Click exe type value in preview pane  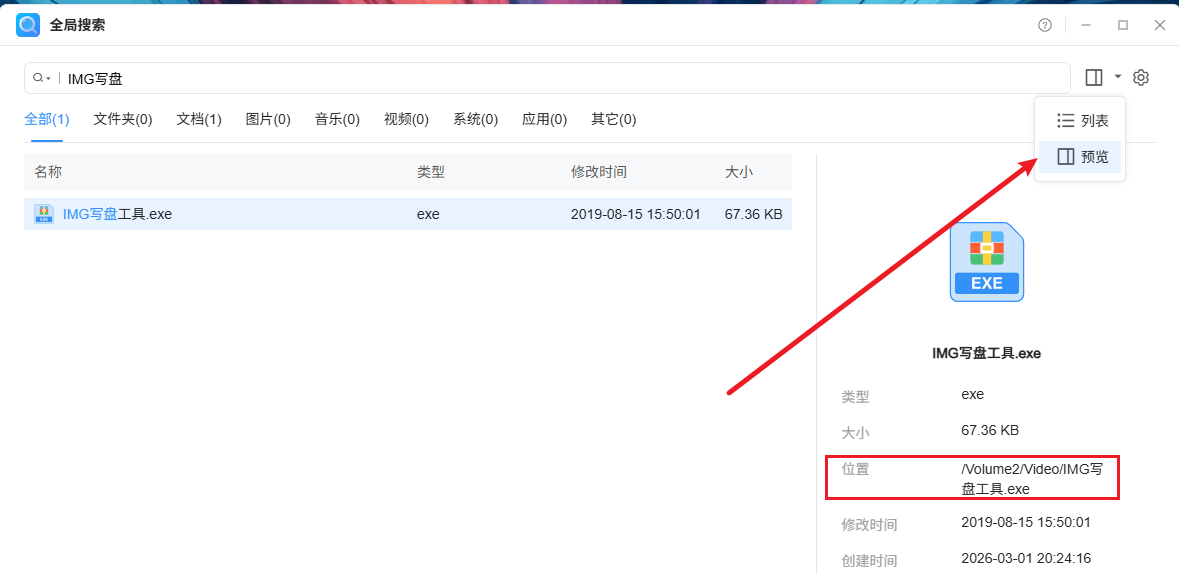pyautogui.click(x=972, y=393)
